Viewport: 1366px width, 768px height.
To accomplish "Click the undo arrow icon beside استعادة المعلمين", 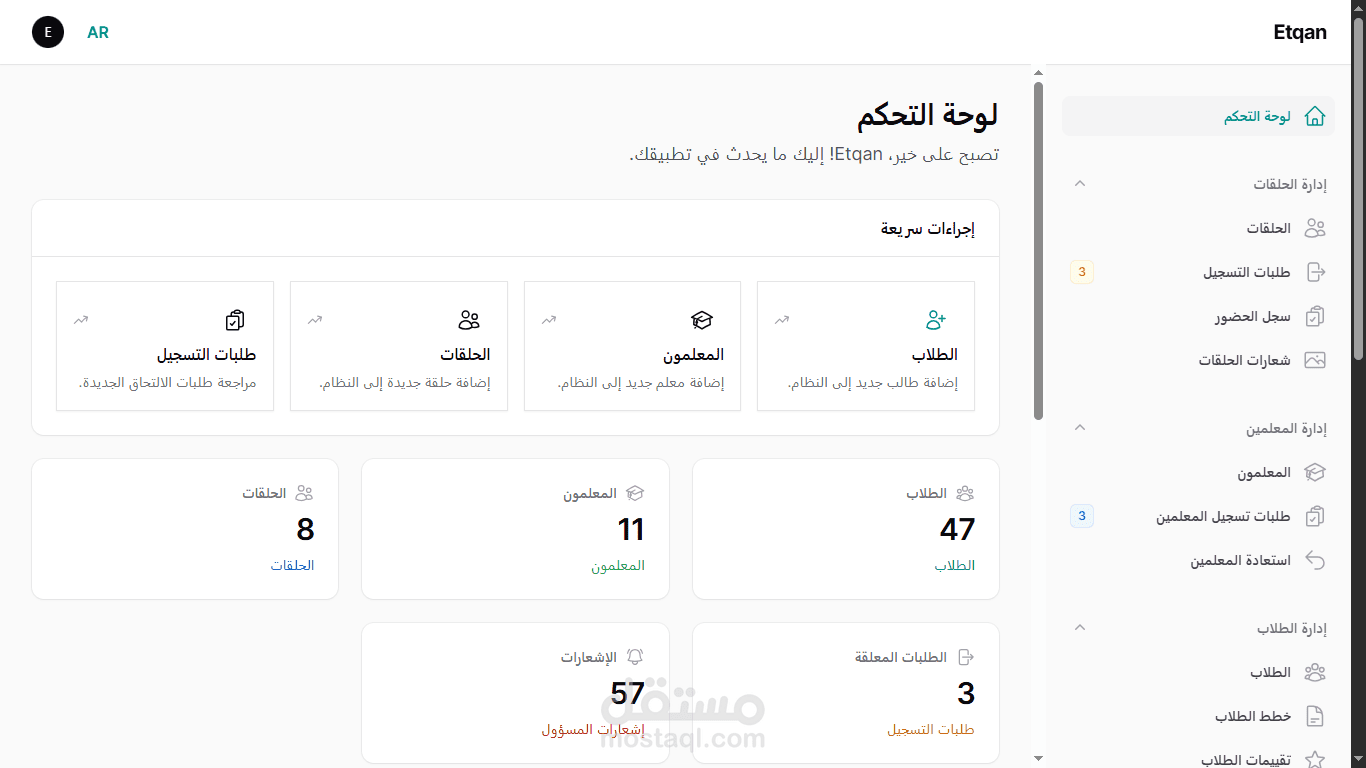I will click(1315, 560).
